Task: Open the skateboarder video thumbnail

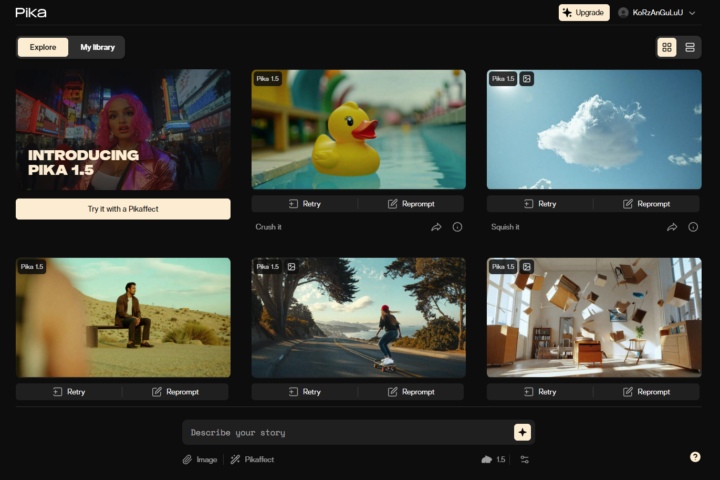Action: [359, 317]
